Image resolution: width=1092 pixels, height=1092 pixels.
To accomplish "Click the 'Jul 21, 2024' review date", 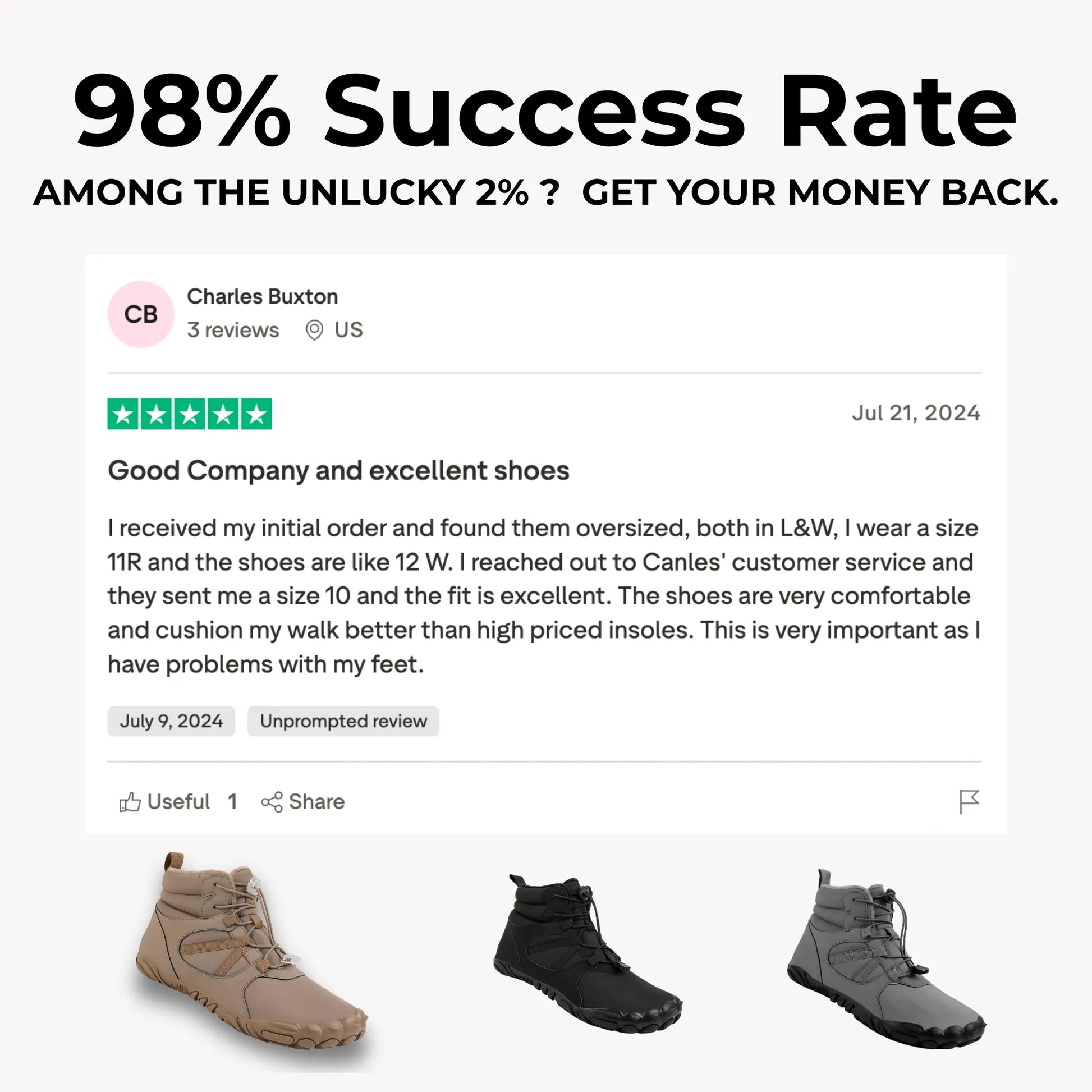I will 916,413.
